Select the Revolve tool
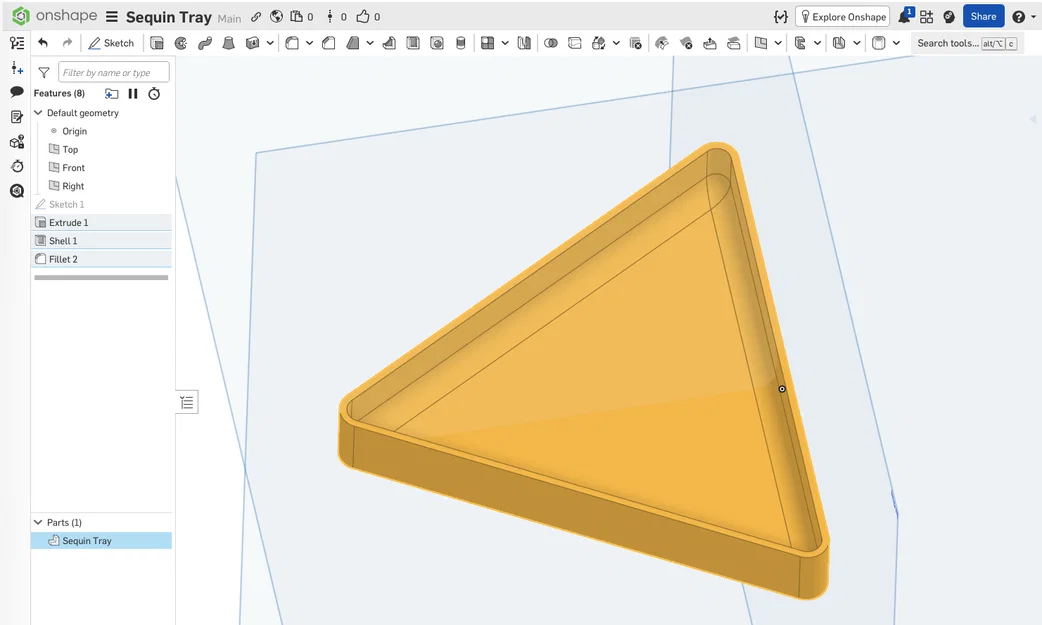This screenshot has height=625, width=1042. 181,43
